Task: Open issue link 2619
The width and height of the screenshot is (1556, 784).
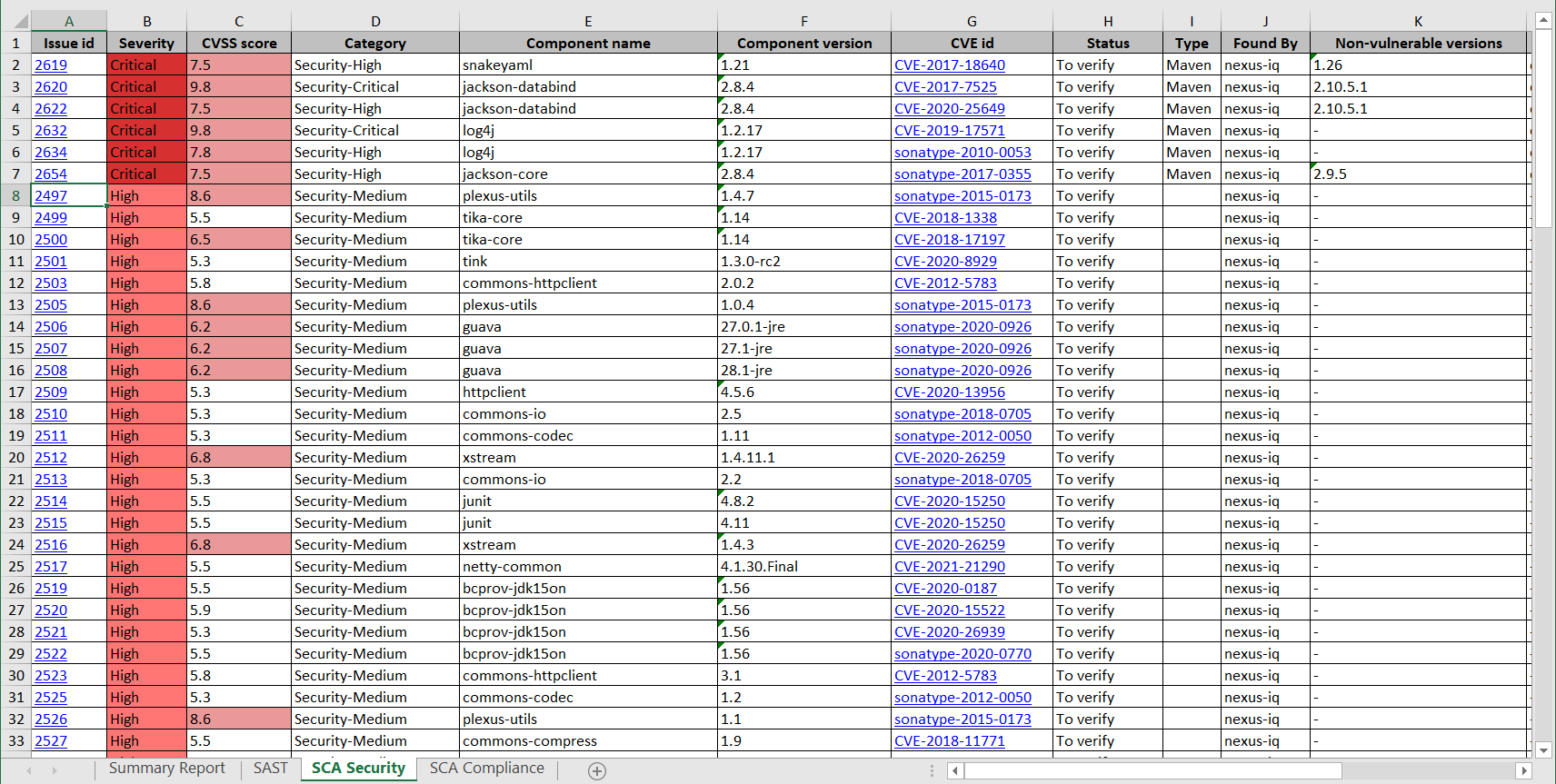Action: 51,65
